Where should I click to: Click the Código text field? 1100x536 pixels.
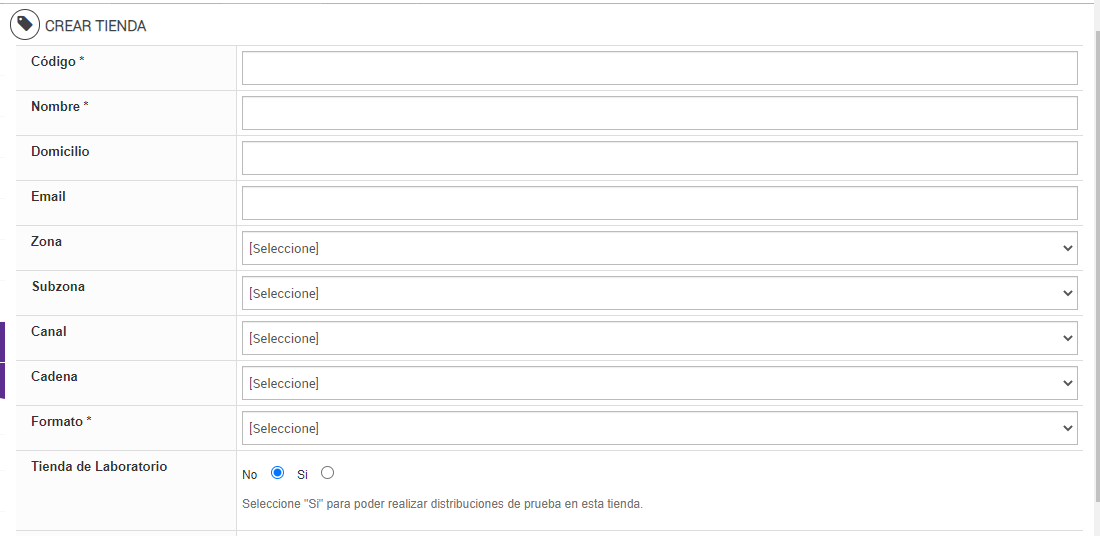pyautogui.click(x=659, y=68)
